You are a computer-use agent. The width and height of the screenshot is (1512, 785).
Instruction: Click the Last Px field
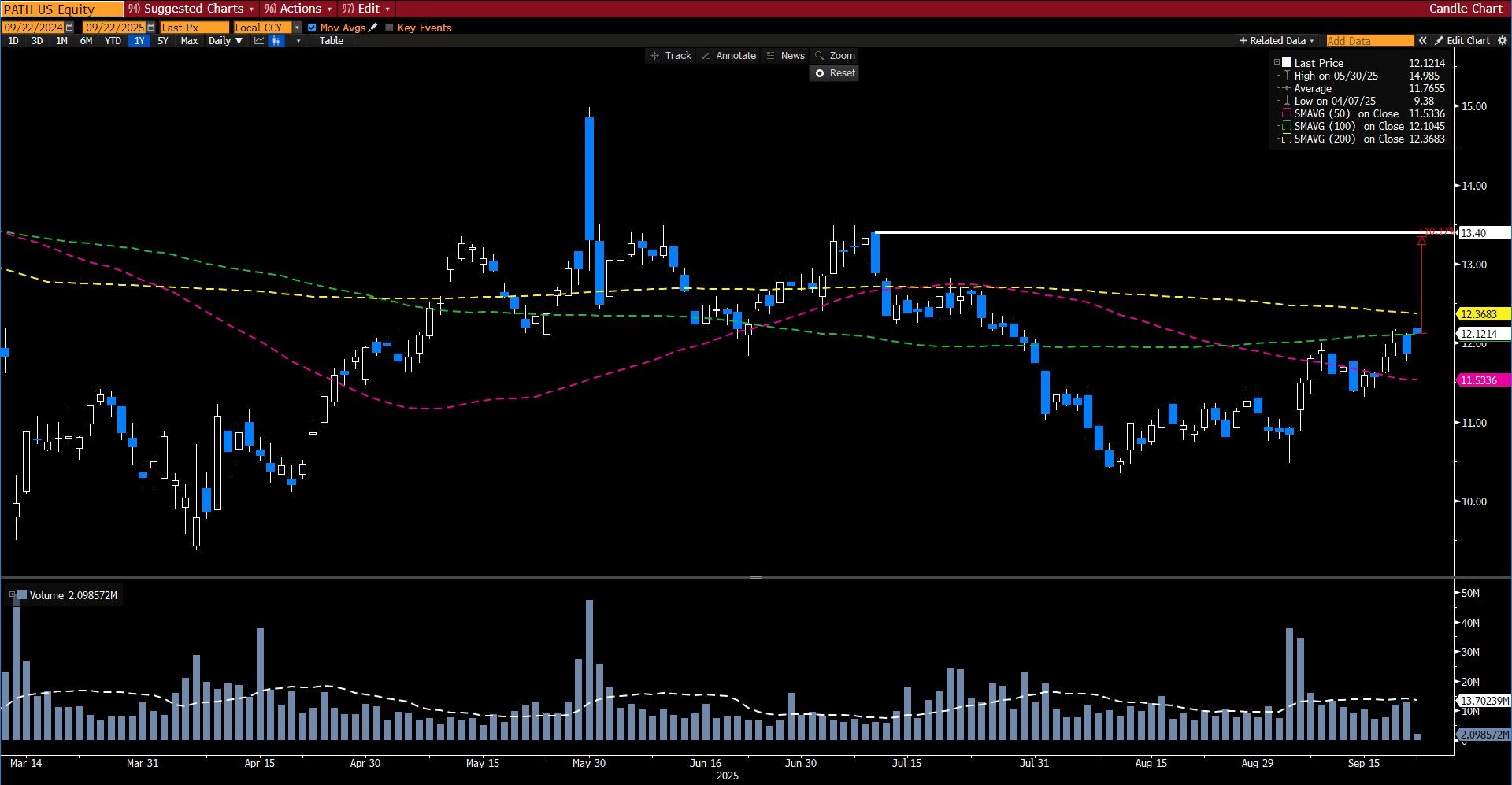point(195,28)
